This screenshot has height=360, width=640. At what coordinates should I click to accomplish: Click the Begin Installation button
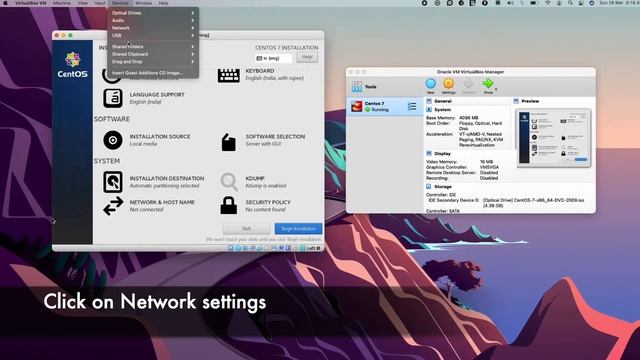[x=298, y=229]
